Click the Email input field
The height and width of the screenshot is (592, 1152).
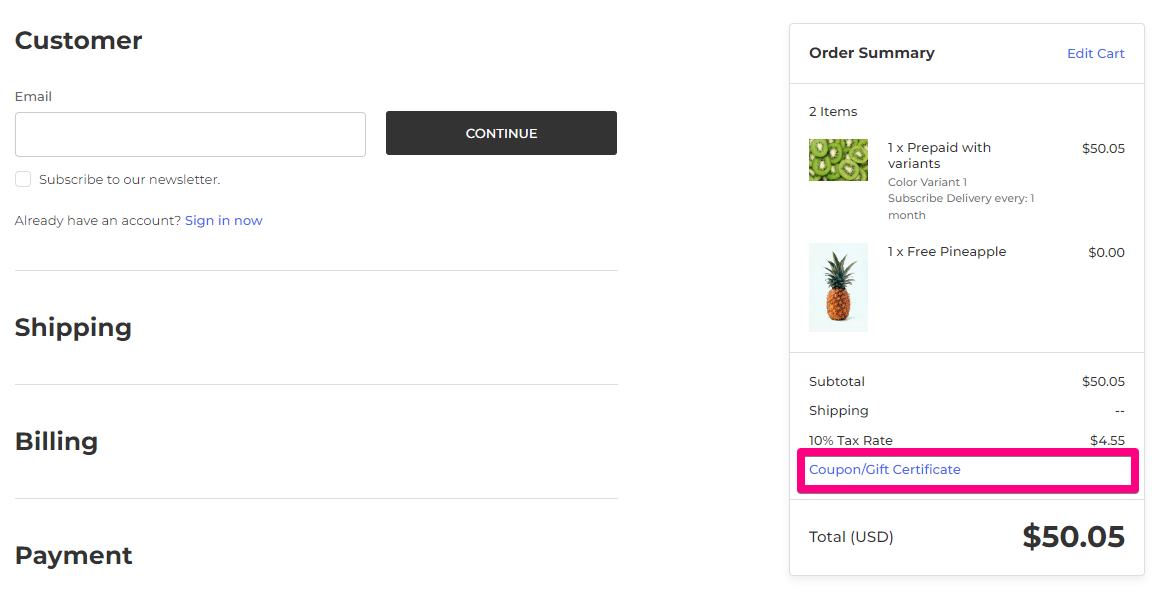click(x=190, y=134)
